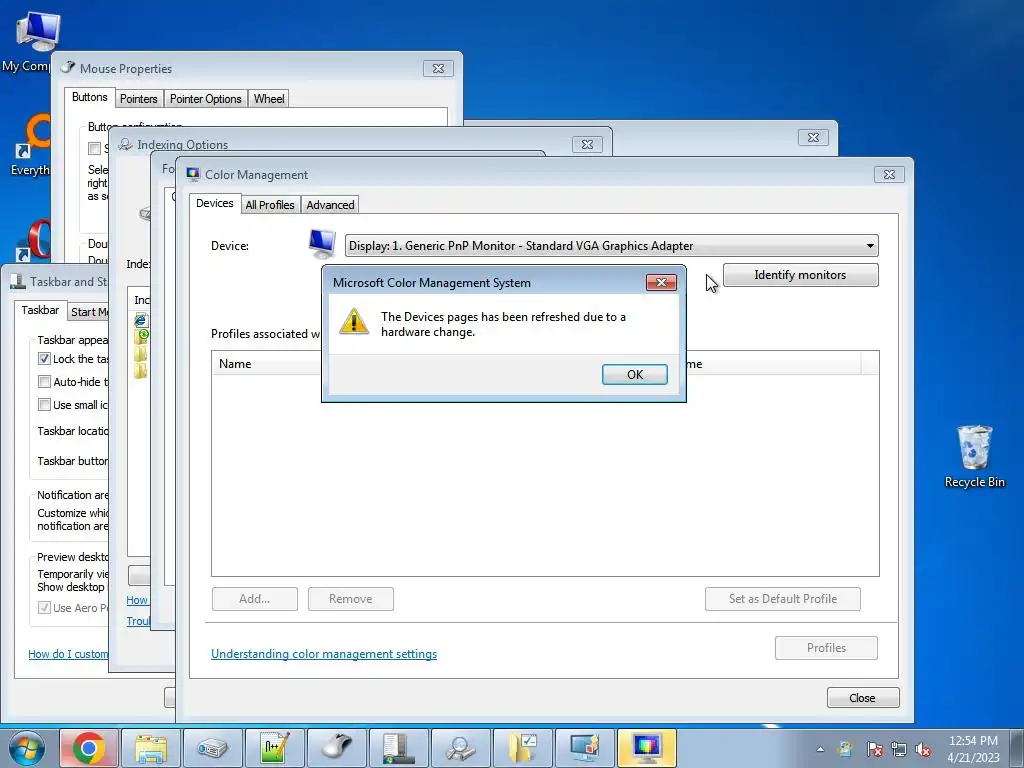
Task: Close the Microsoft Color Management System dialog
Action: coord(661,282)
